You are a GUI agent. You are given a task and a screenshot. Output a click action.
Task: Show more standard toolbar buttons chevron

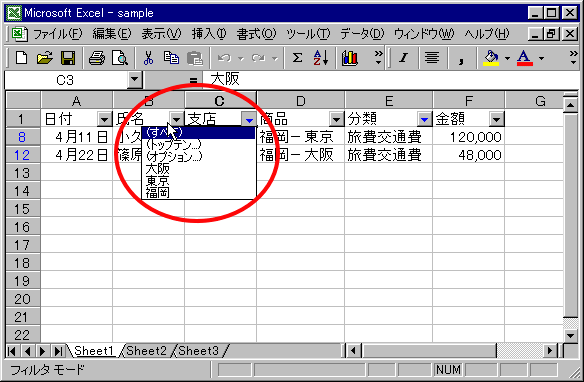coord(378,58)
